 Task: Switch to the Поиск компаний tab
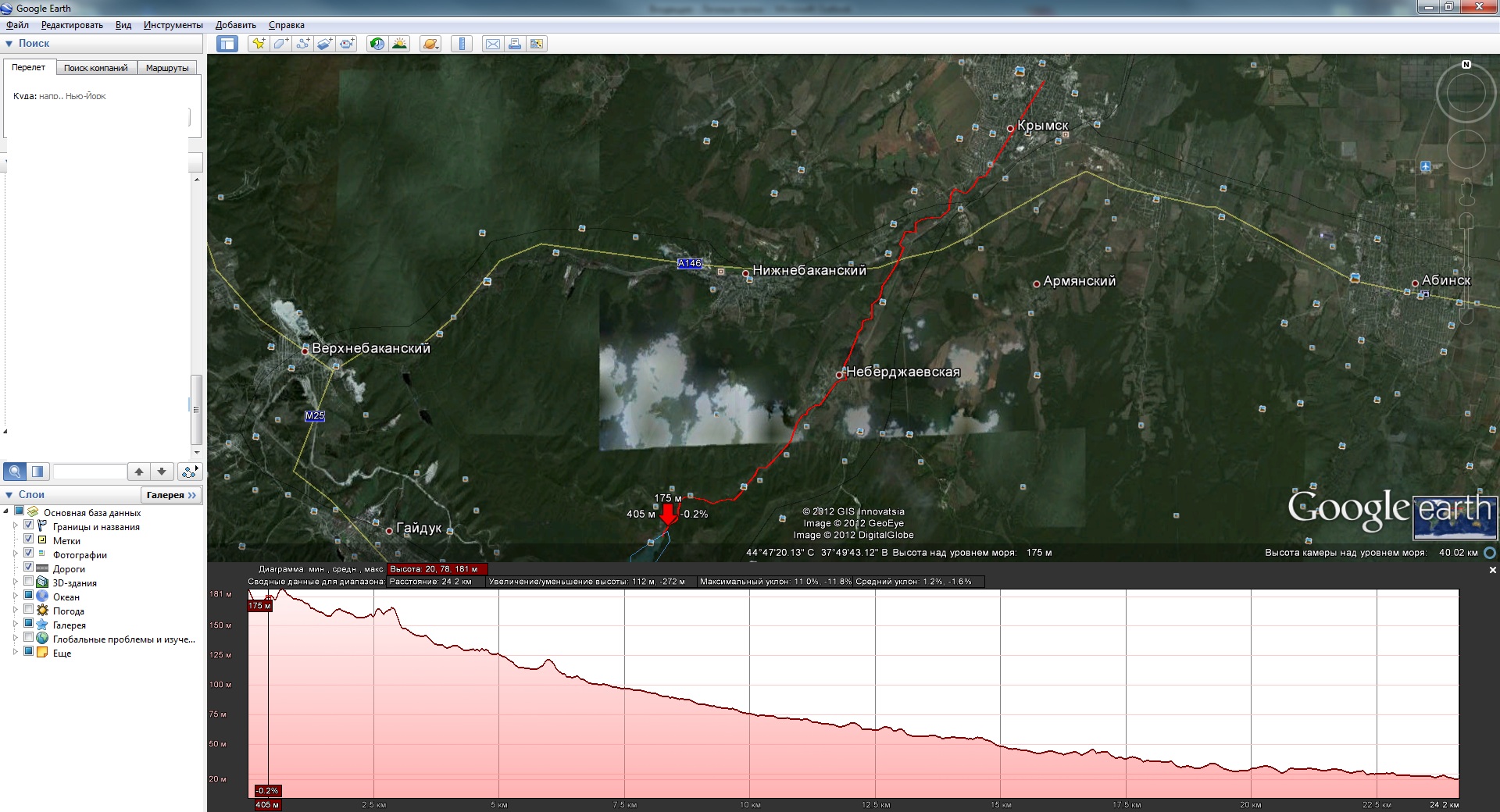point(96,68)
